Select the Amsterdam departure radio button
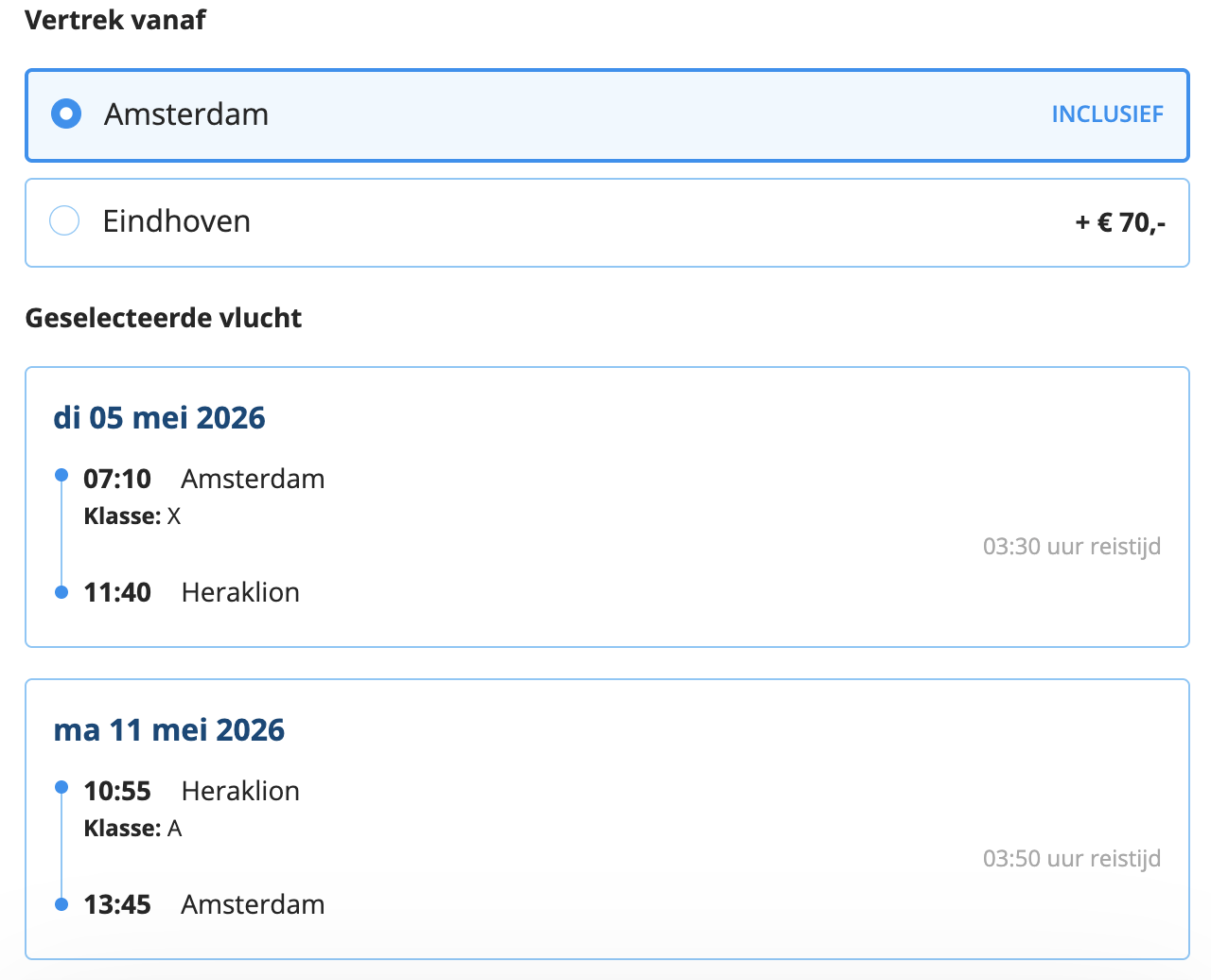The width and height of the screenshot is (1211, 980). pos(66,114)
